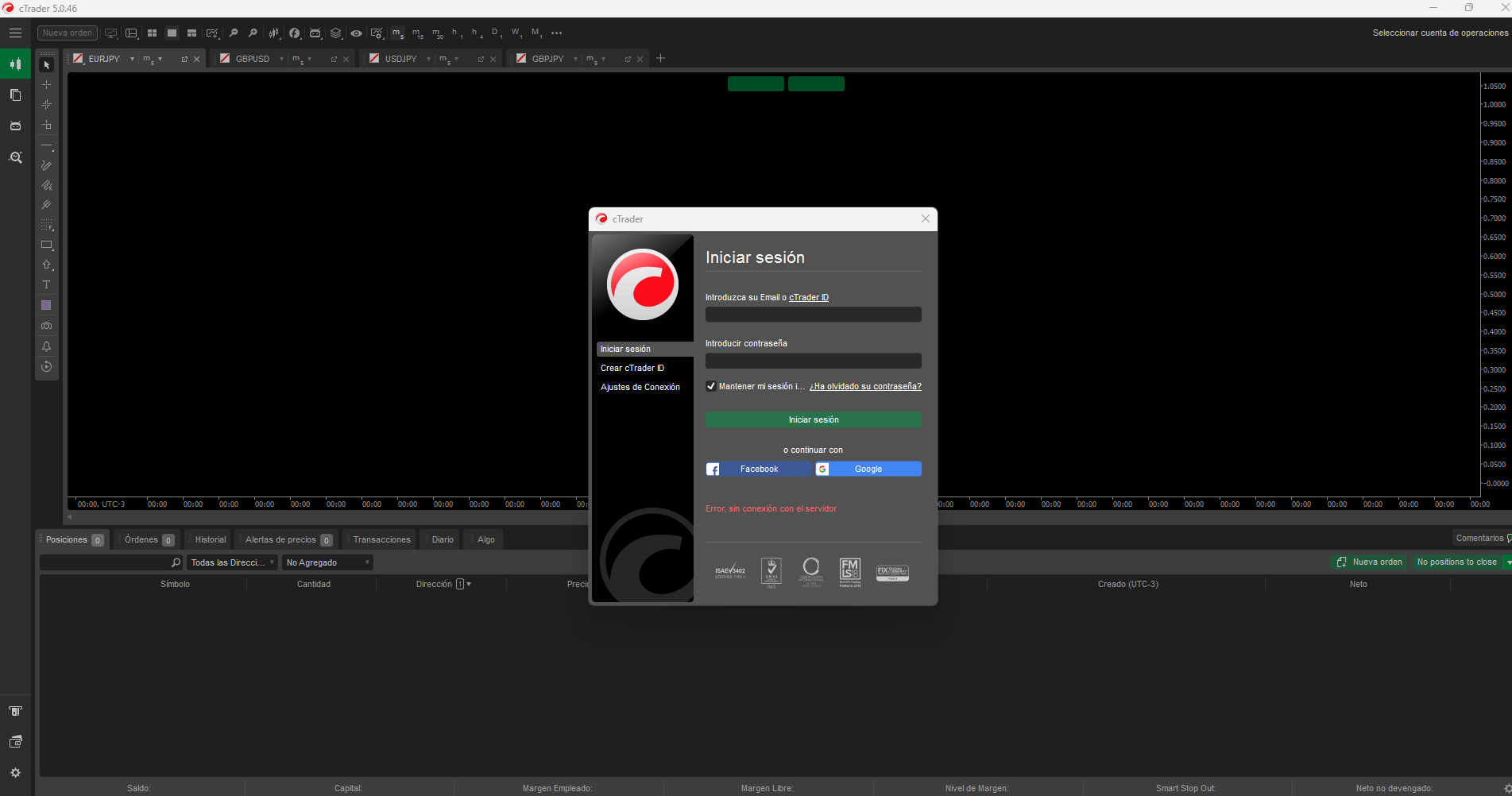
Task: Take a chart snapshot with camera icon
Action: 47,326
